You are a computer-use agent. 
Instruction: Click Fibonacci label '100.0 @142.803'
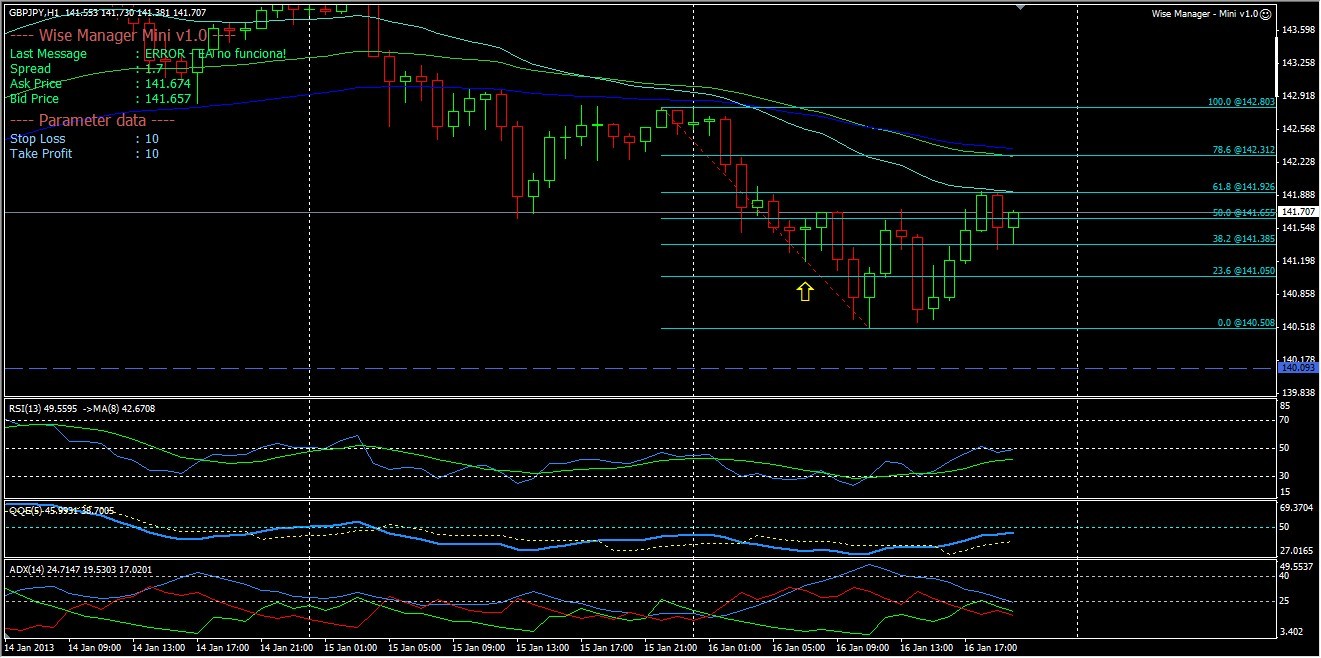point(1241,102)
